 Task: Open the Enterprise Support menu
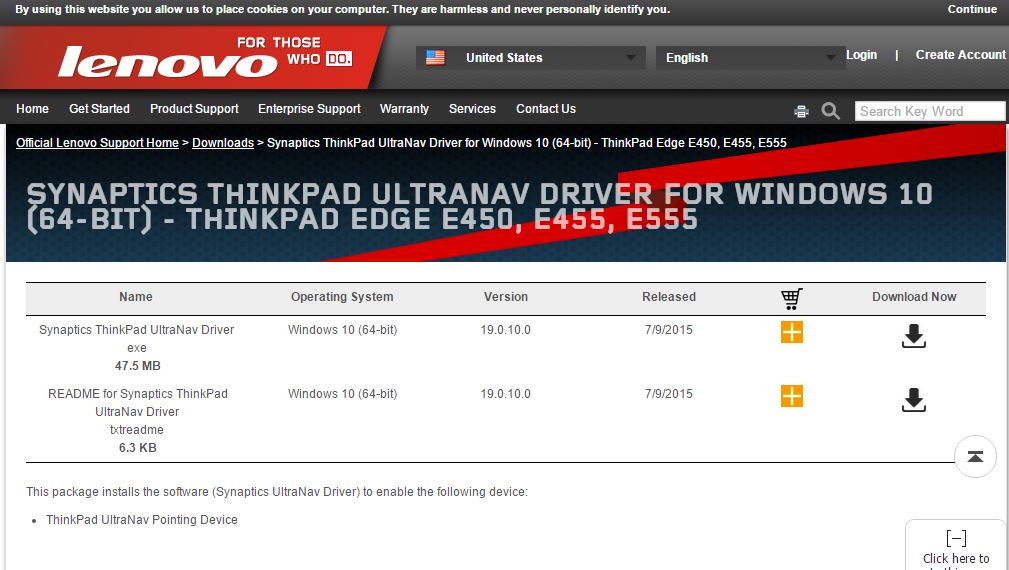click(310, 109)
